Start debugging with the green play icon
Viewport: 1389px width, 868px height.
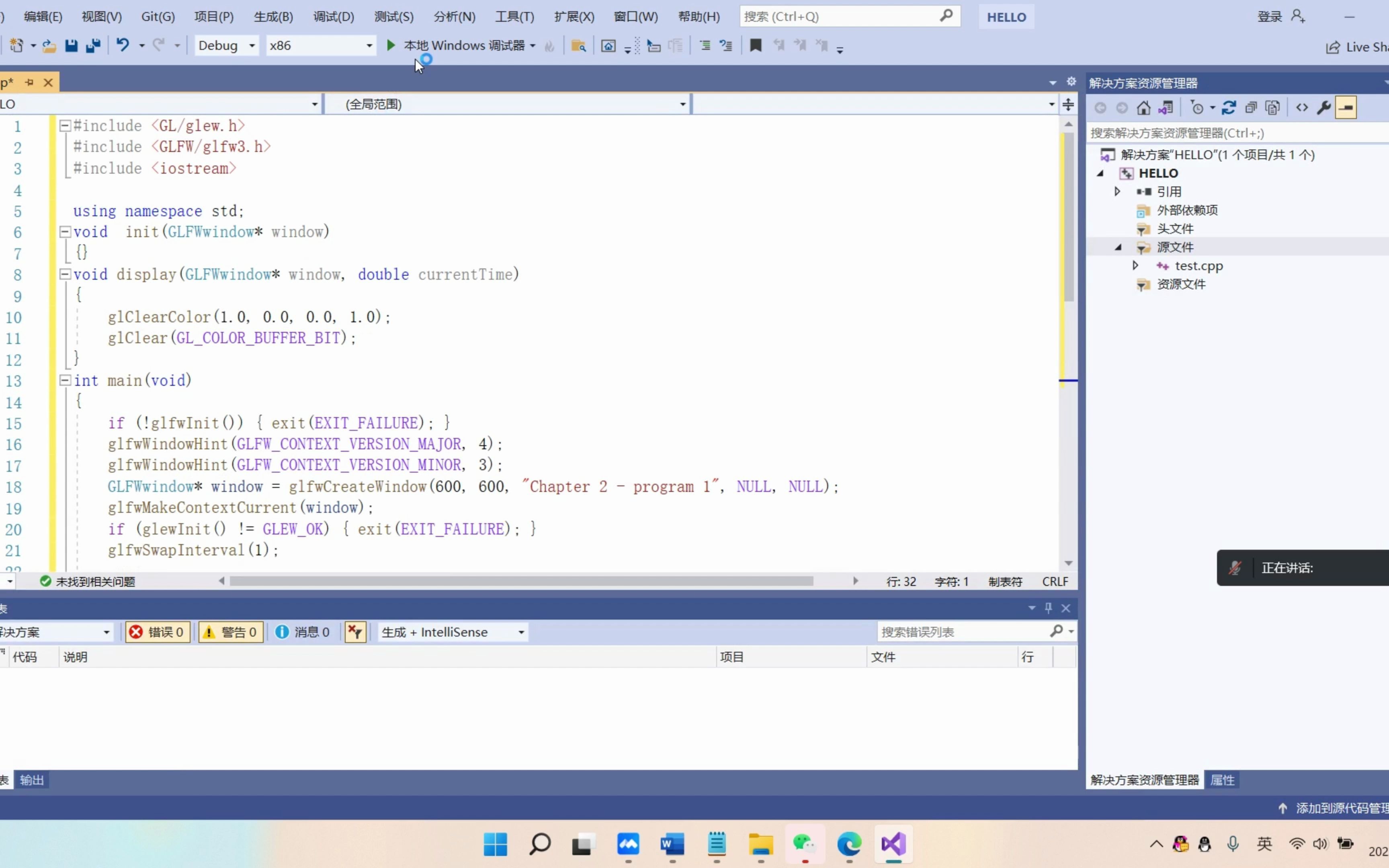click(391, 45)
